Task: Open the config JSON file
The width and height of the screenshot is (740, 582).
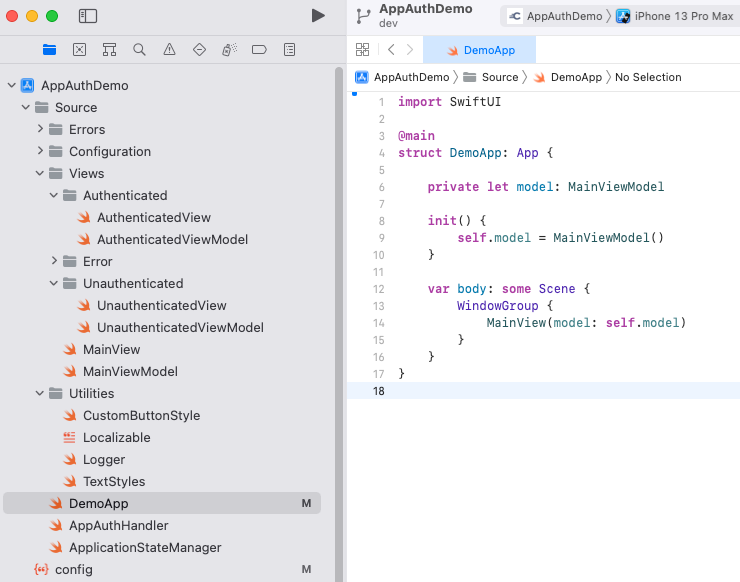Action: coord(74,570)
